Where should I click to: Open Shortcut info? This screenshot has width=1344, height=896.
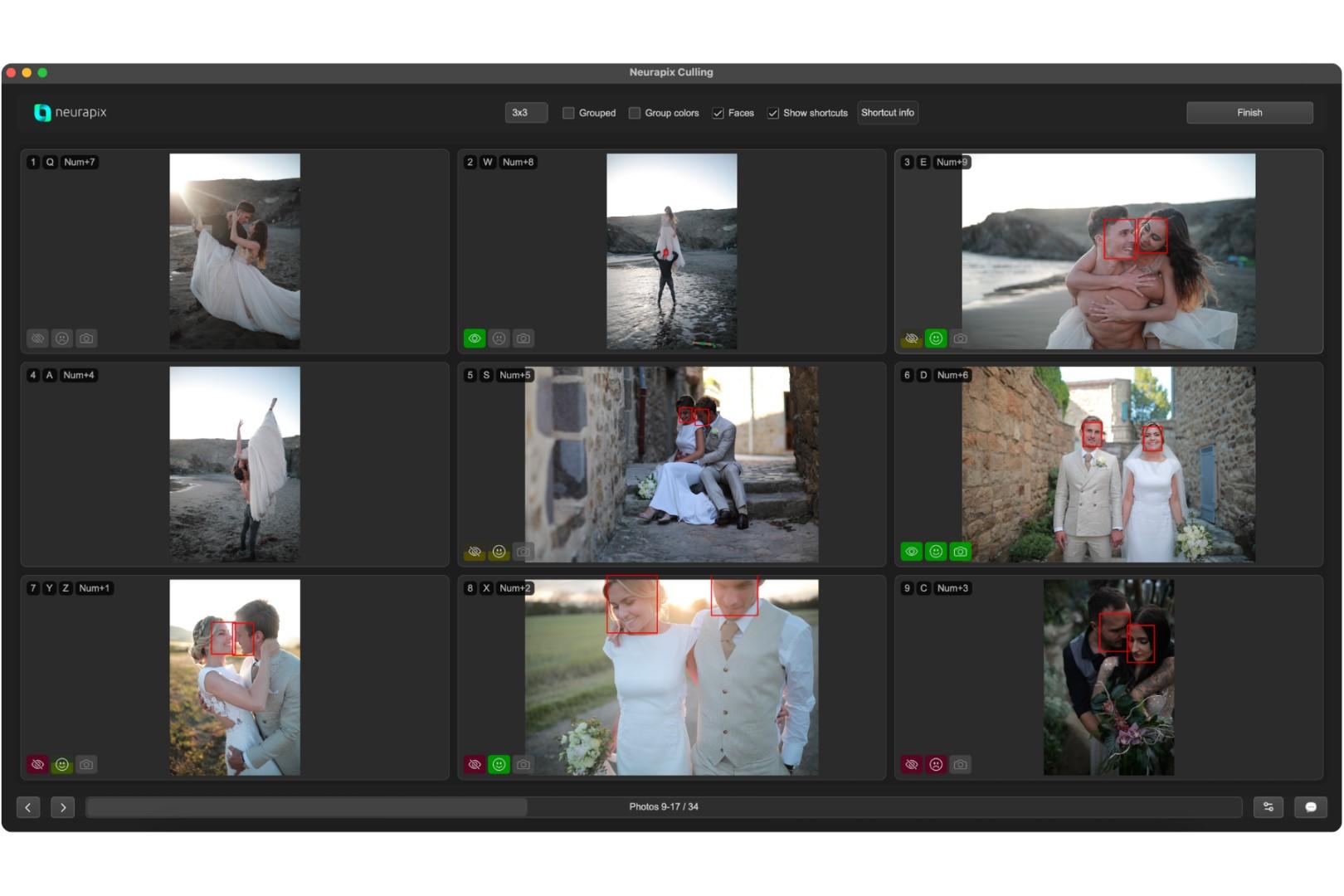(x=887, y=113)
